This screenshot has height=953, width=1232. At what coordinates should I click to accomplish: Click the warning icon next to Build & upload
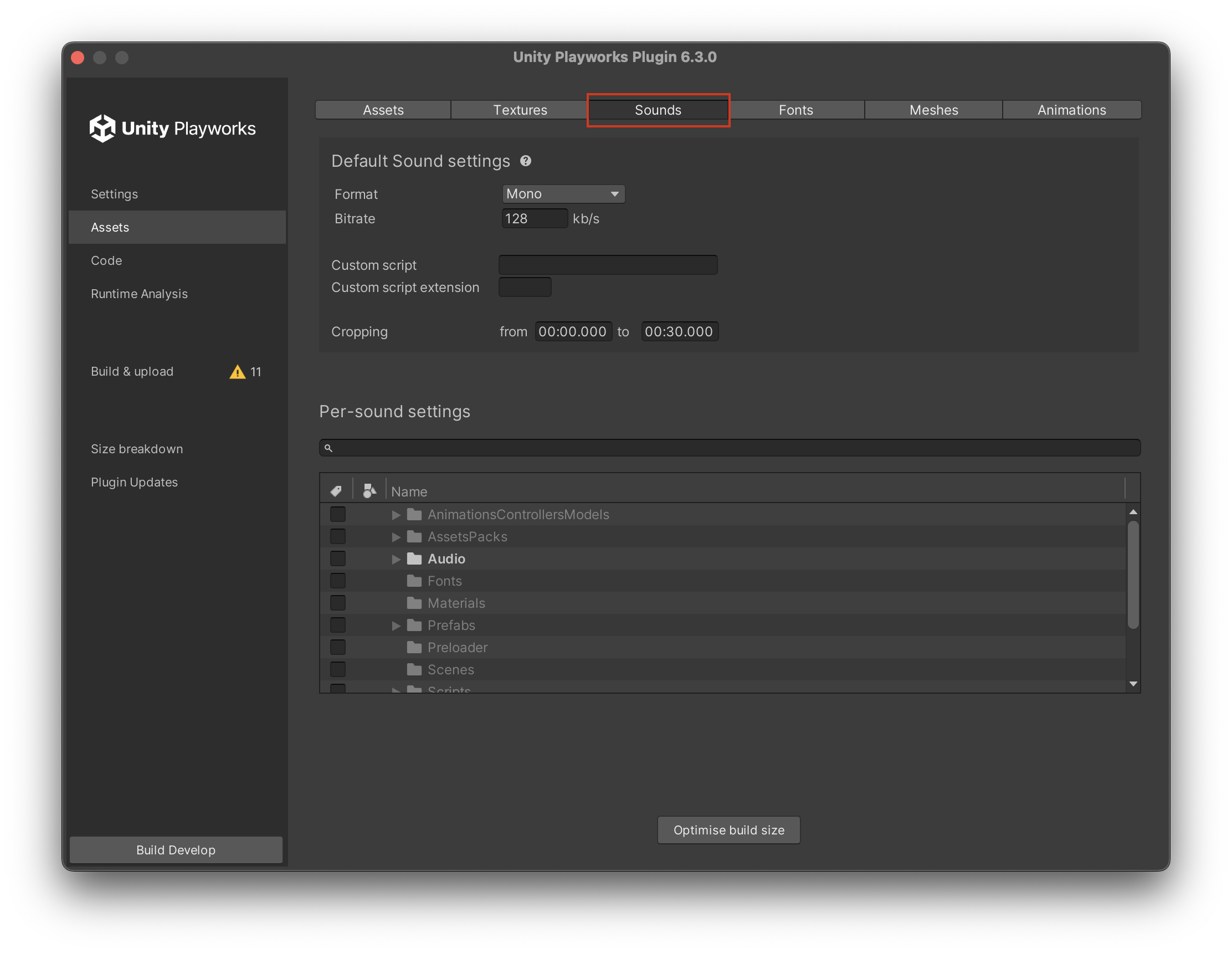point(238,371)
